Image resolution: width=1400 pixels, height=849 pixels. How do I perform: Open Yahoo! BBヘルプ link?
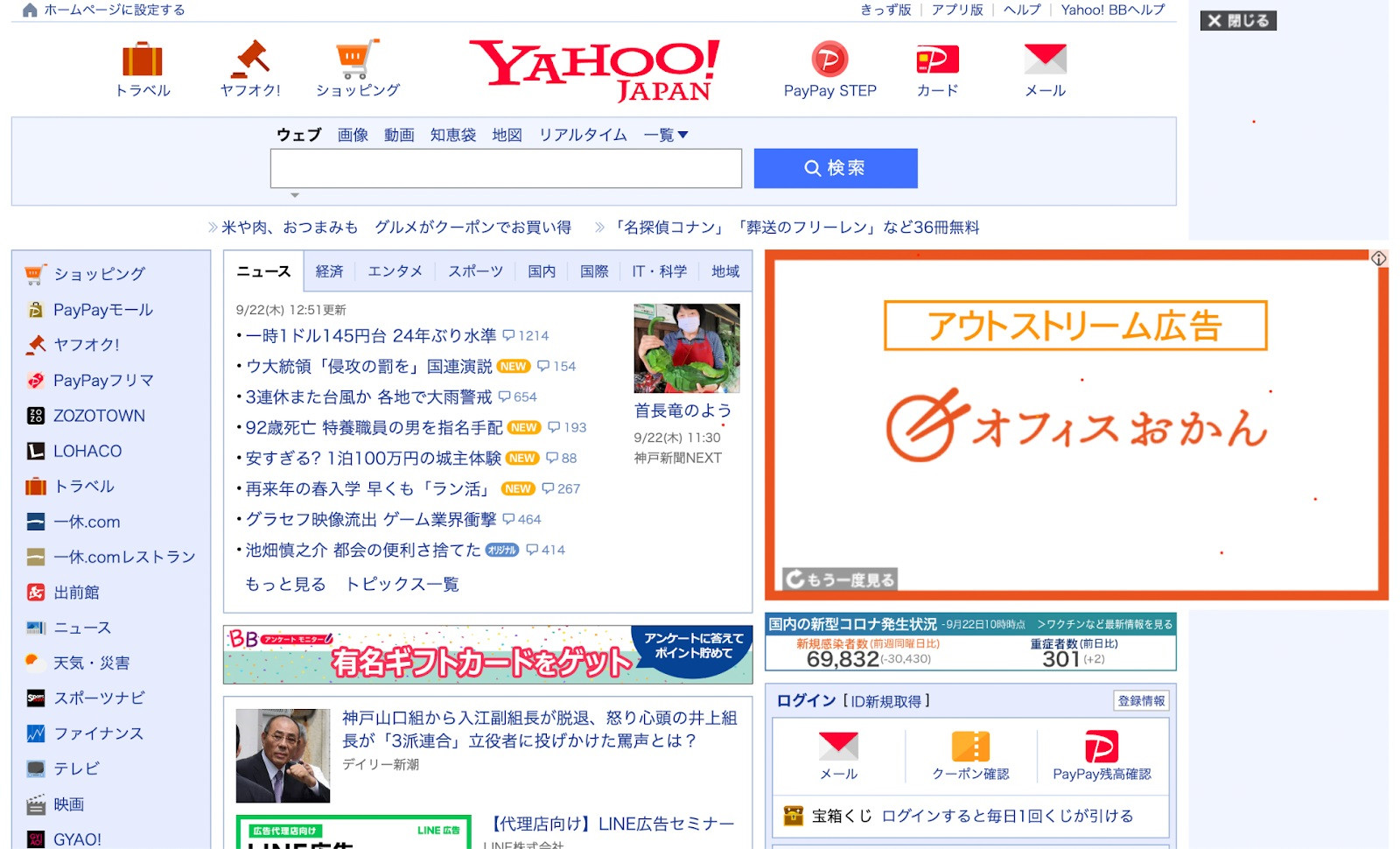click(1113, 10)
